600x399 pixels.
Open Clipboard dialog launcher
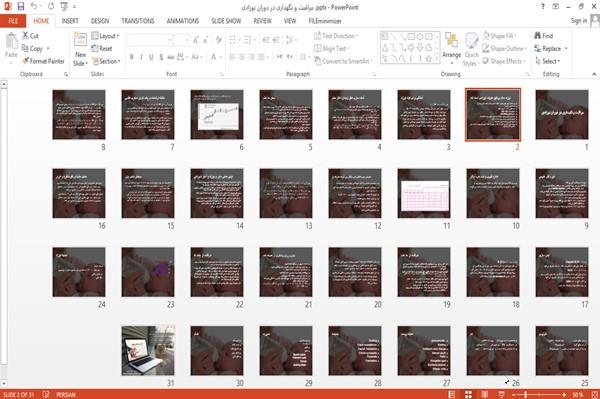click(66, 74)
